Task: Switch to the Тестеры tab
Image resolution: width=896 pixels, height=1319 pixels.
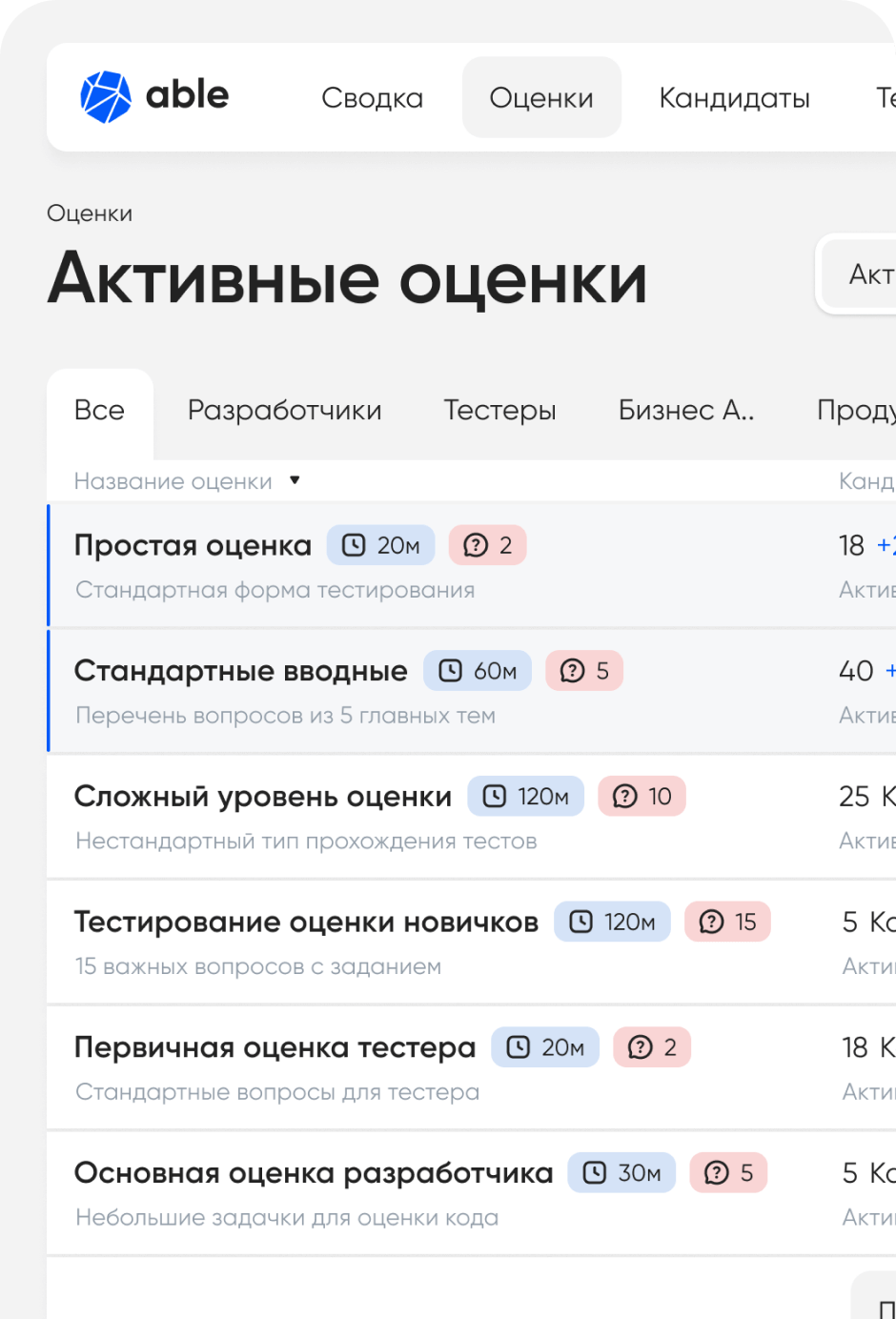Action: [499, 410]
